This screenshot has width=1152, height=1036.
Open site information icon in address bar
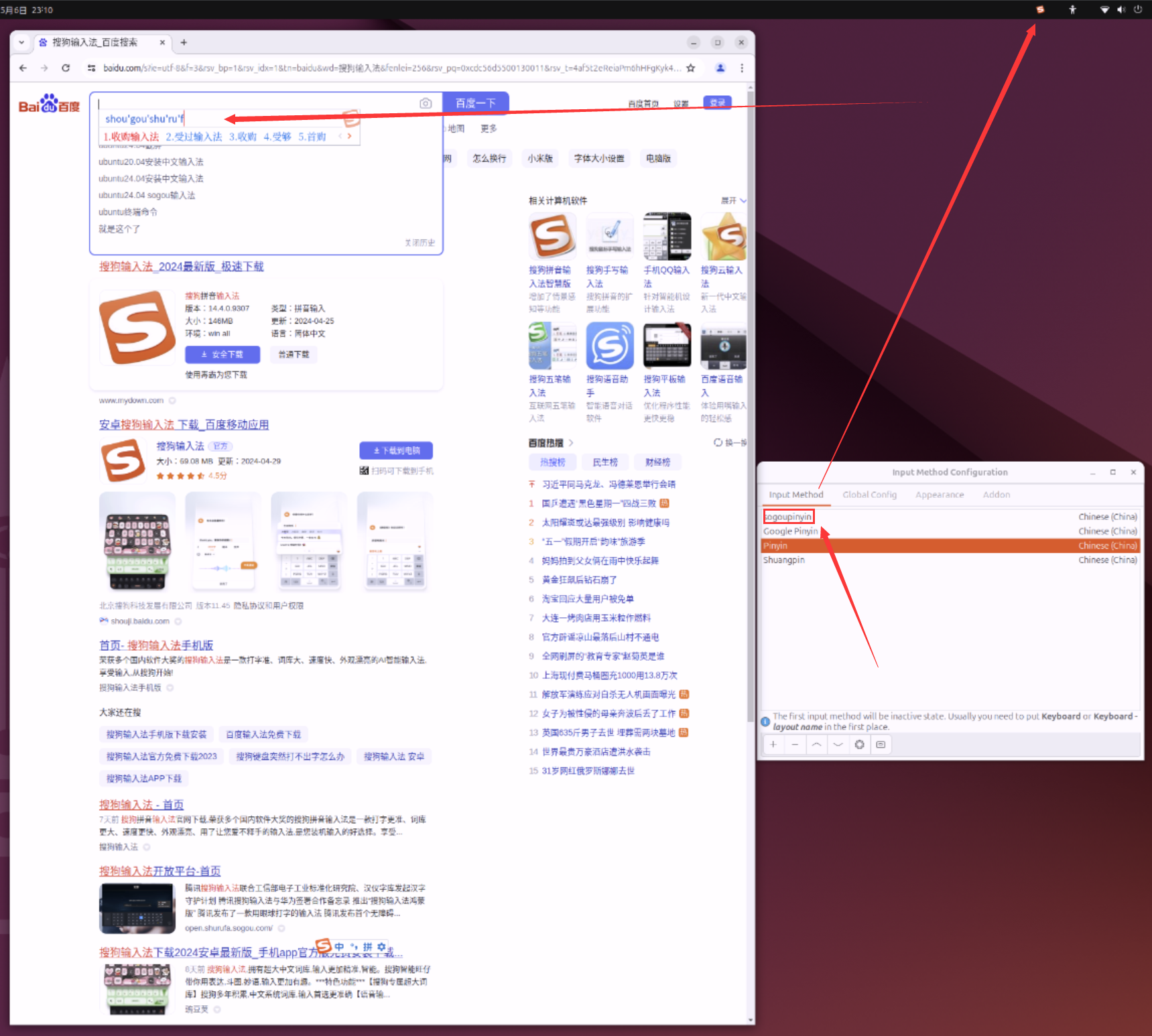click(91, 68)
